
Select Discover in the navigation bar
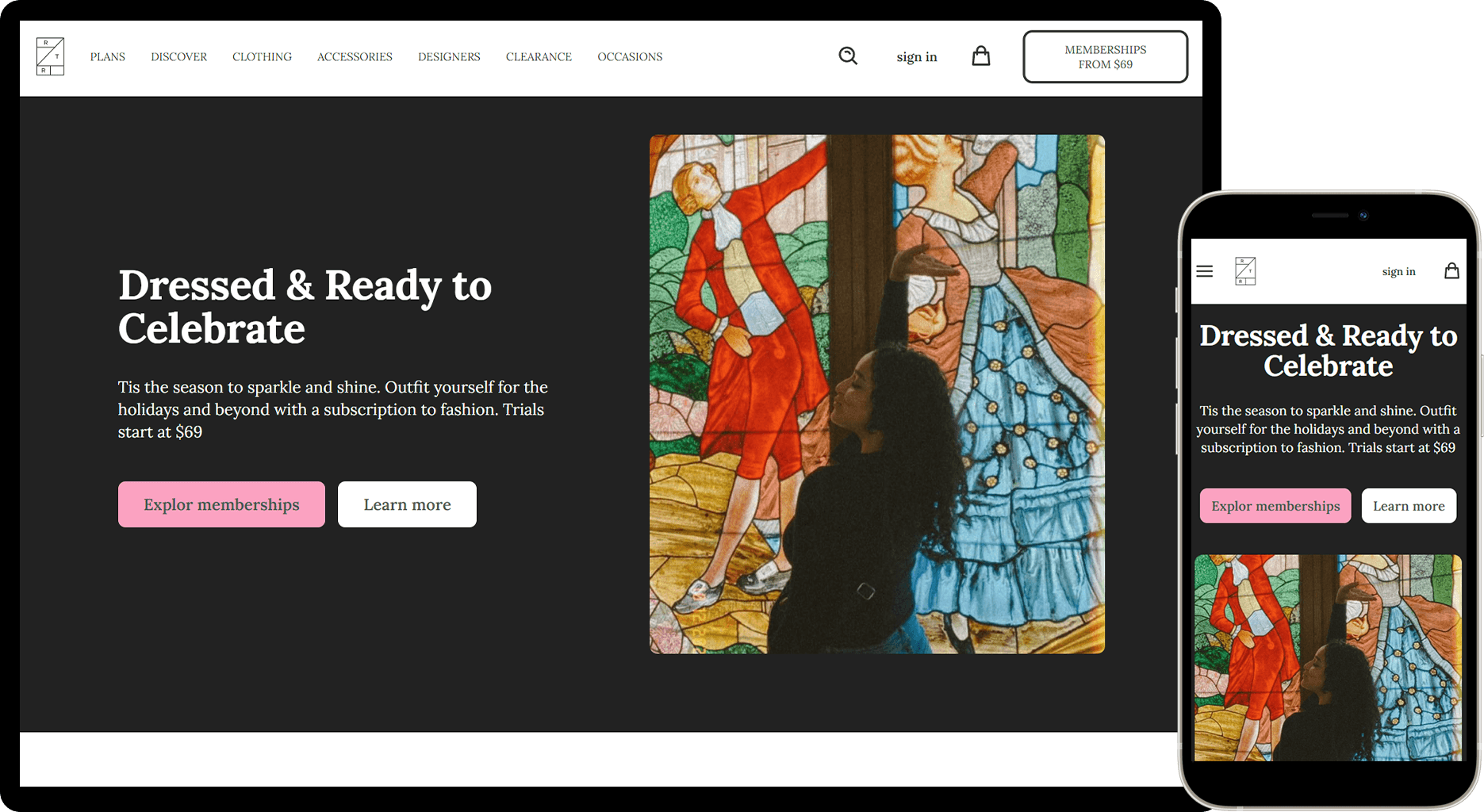(178, 57)
